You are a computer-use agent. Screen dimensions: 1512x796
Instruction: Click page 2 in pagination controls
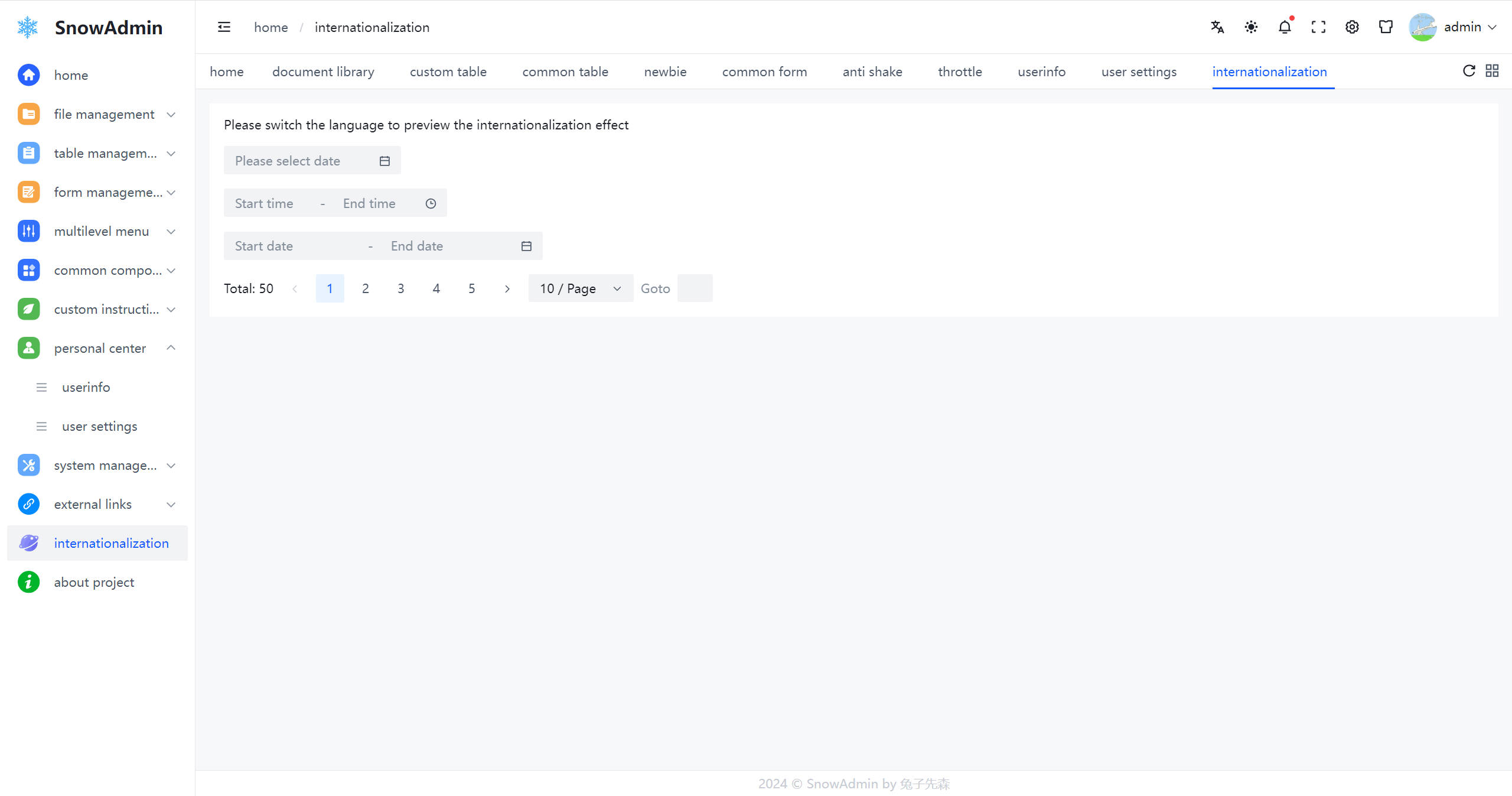coord(365,289)
